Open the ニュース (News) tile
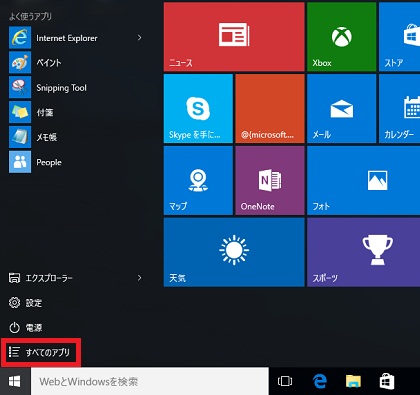Viewport: 420px width, 395px height. coord(234,37)
